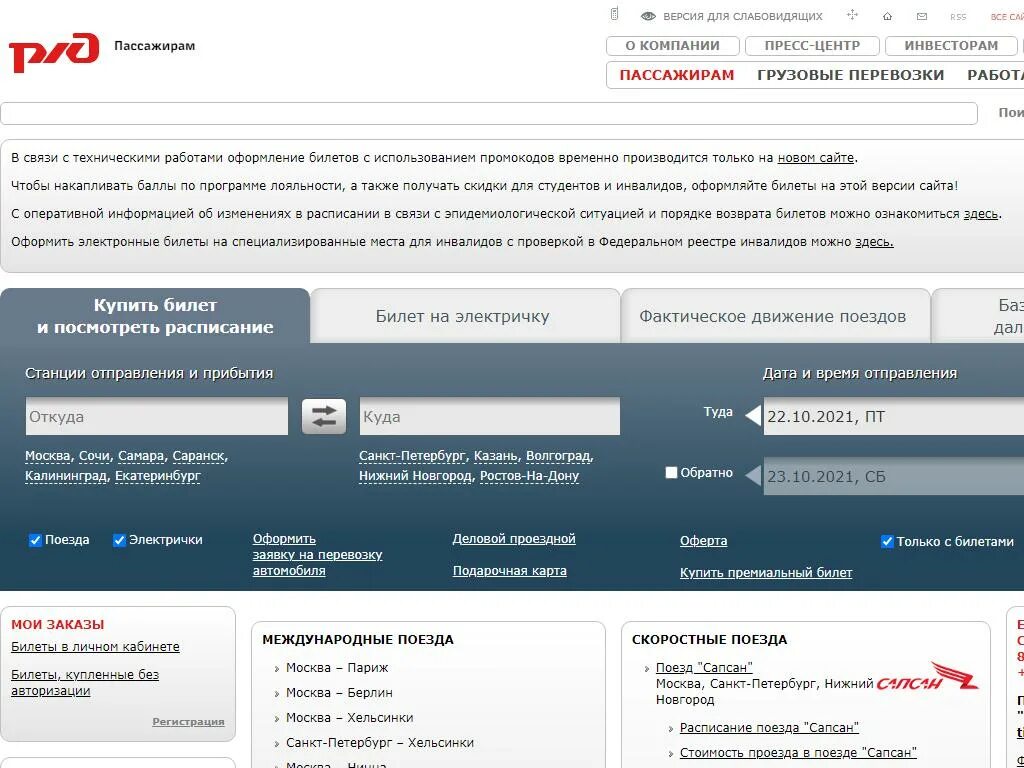Open Стоимость проезда в поезде "Сапсан" link
The width and height of the screenshot is (1024, 768).
coord(798,752)
